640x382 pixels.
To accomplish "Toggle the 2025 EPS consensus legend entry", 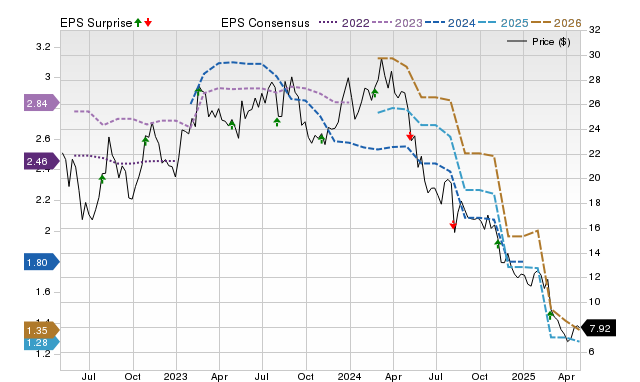I will click(x=503, y=23).
